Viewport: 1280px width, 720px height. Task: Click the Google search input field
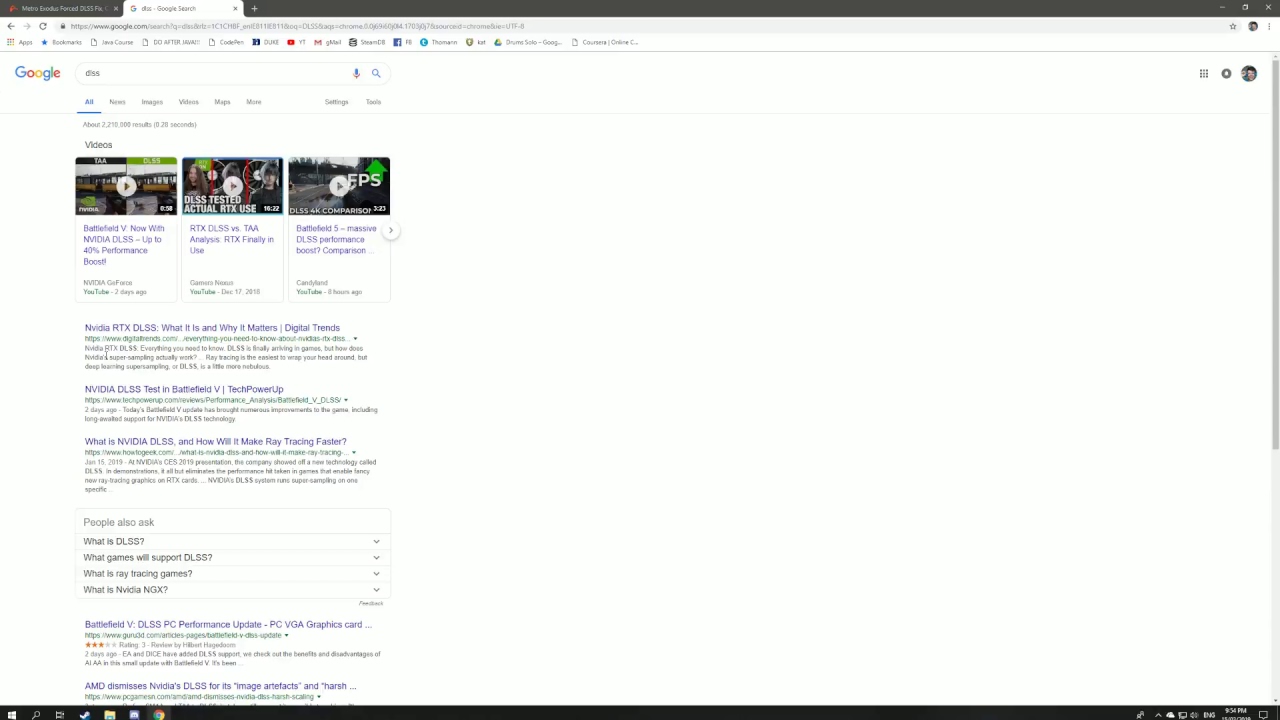(x=215, y=73)
